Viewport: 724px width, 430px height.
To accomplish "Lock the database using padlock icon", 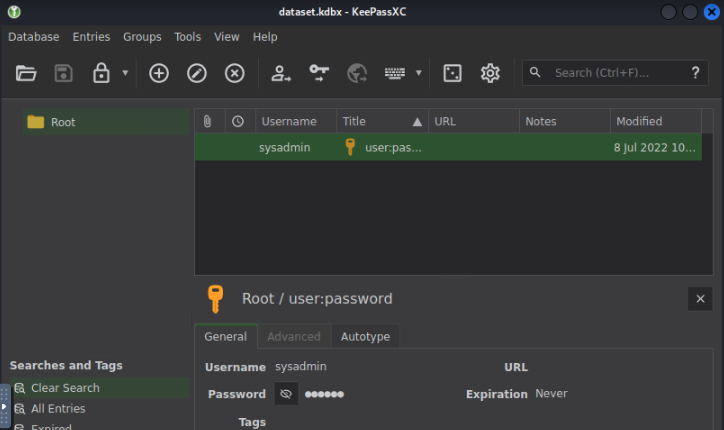I will [101, 73].
